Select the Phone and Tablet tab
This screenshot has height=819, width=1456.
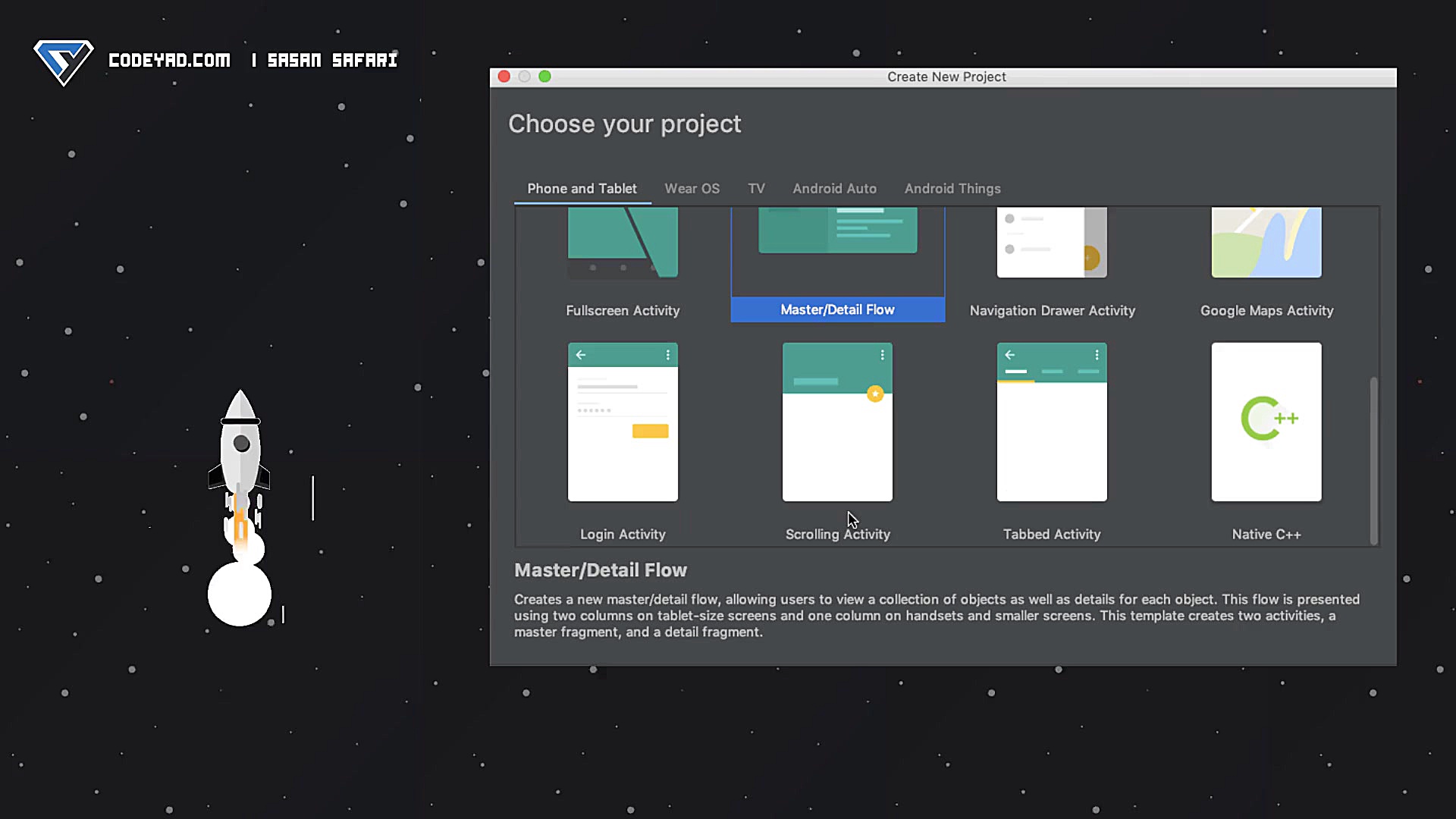[x=582, y=189]
